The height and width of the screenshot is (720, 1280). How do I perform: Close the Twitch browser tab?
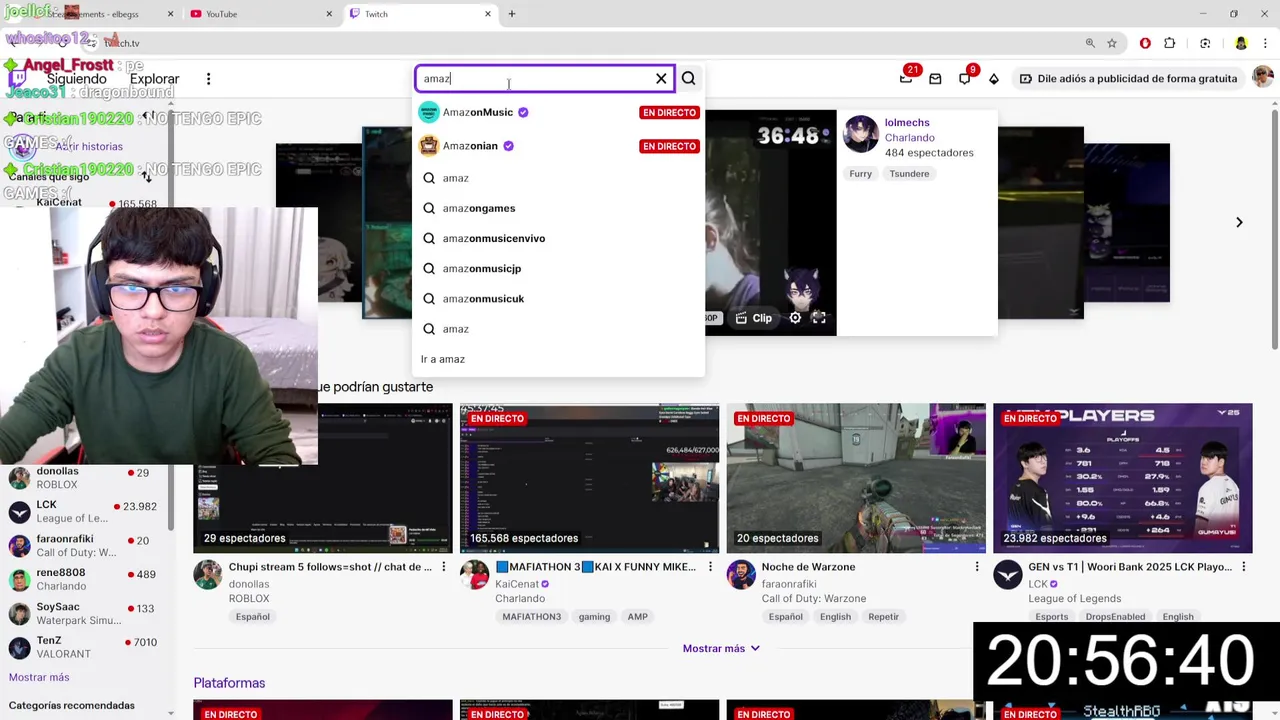(488, 14)
